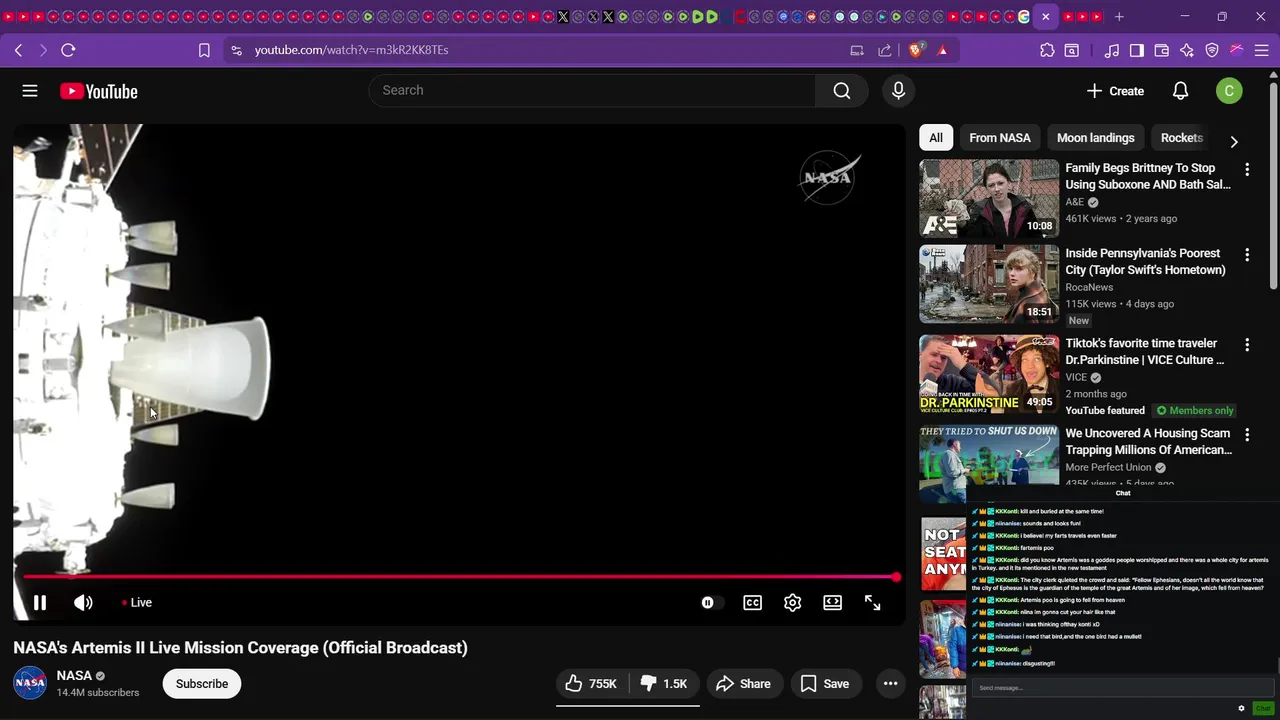This screenshot has width=1280, height=720.
Task: Open the NASA channel name link
Action: coord(74,676)
